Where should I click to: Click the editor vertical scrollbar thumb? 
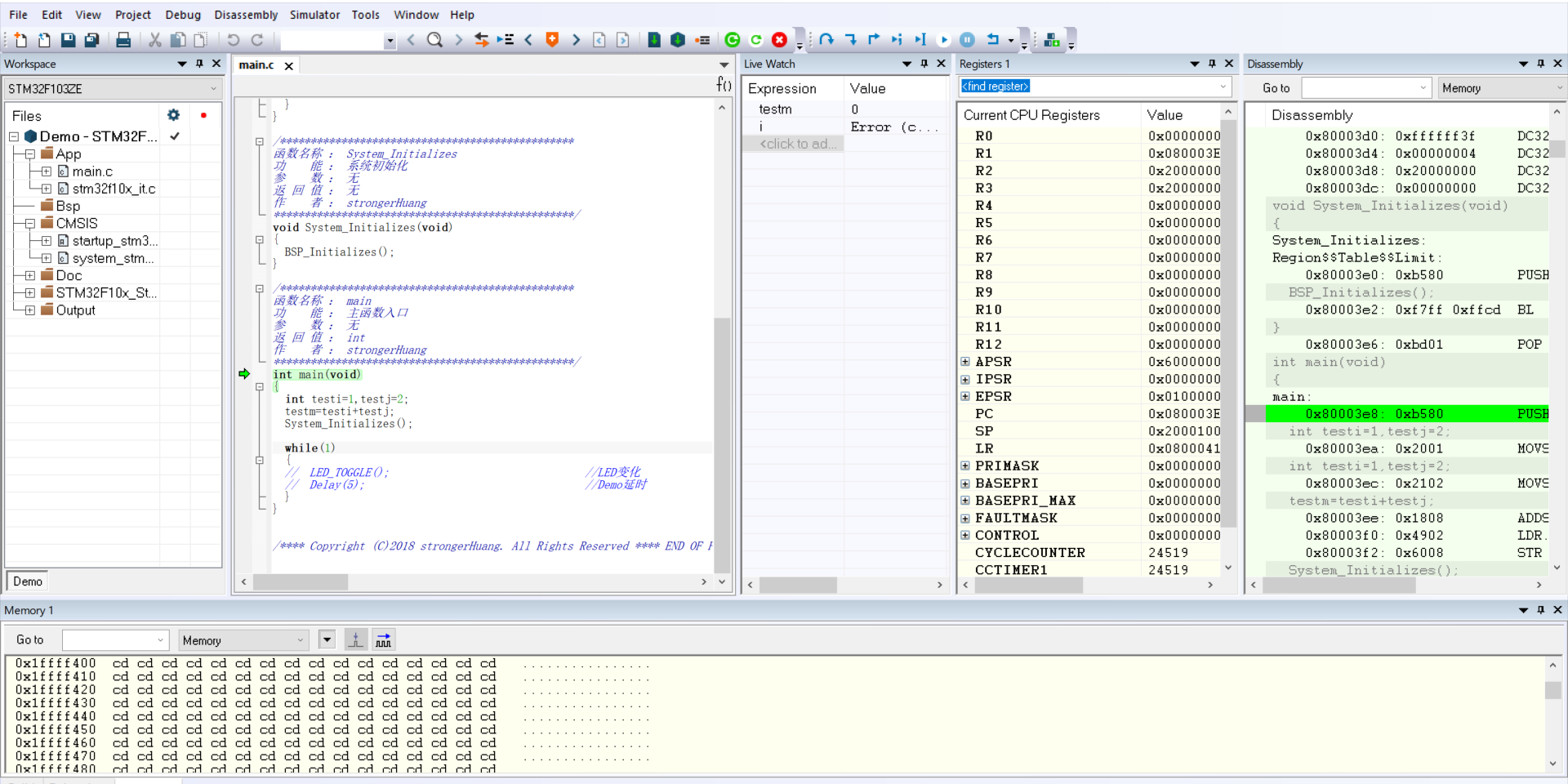point(722,445)
